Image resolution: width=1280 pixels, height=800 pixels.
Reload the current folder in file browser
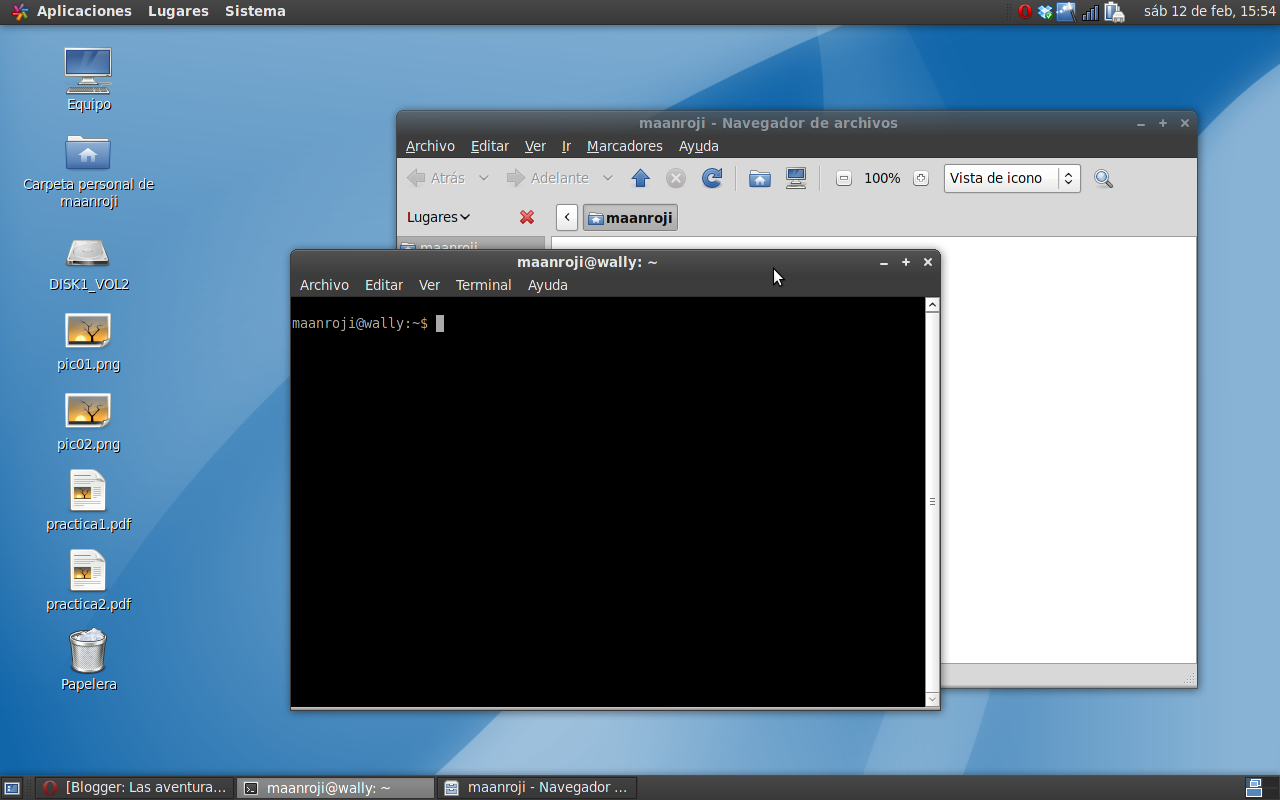(x=712, y=178)
